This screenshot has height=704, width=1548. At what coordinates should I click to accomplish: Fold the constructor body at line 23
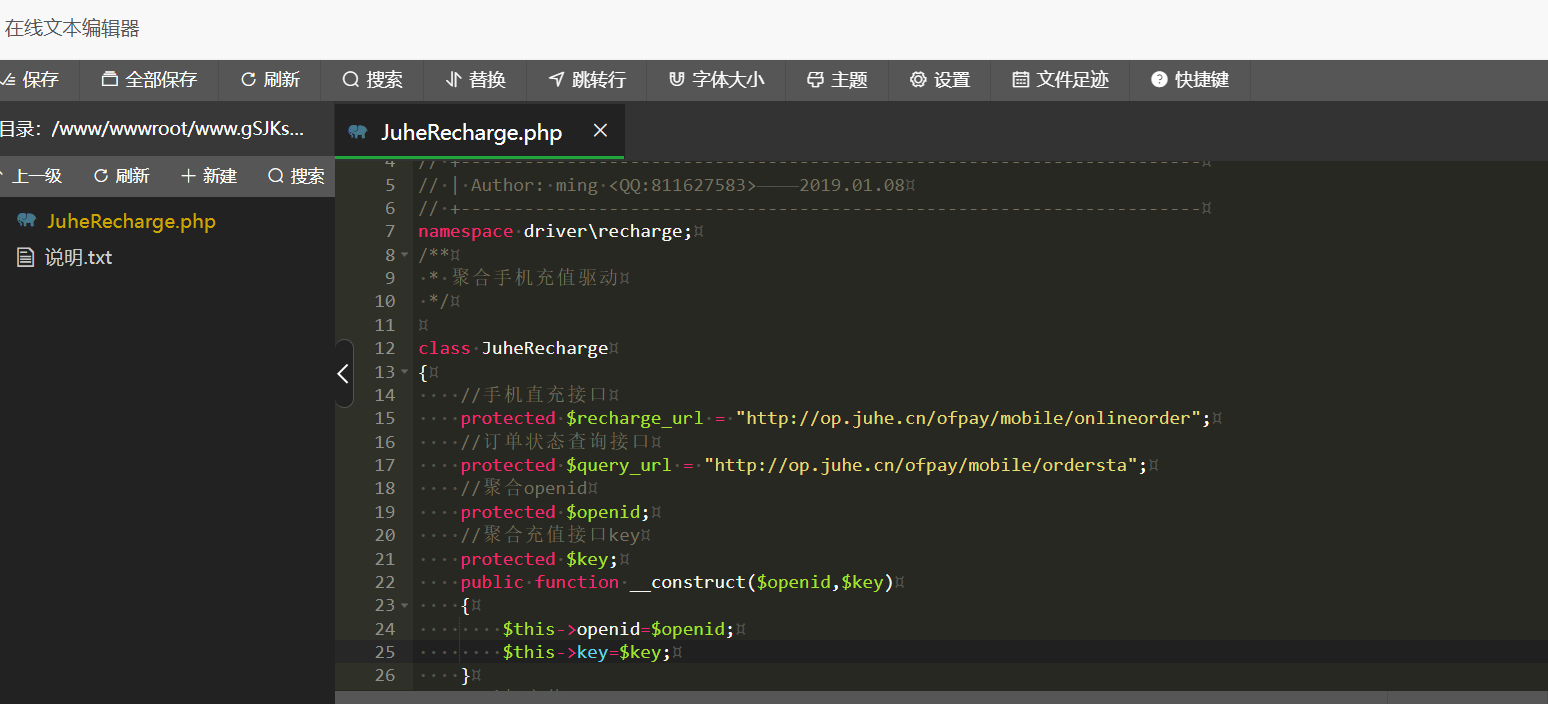(404, 606)
